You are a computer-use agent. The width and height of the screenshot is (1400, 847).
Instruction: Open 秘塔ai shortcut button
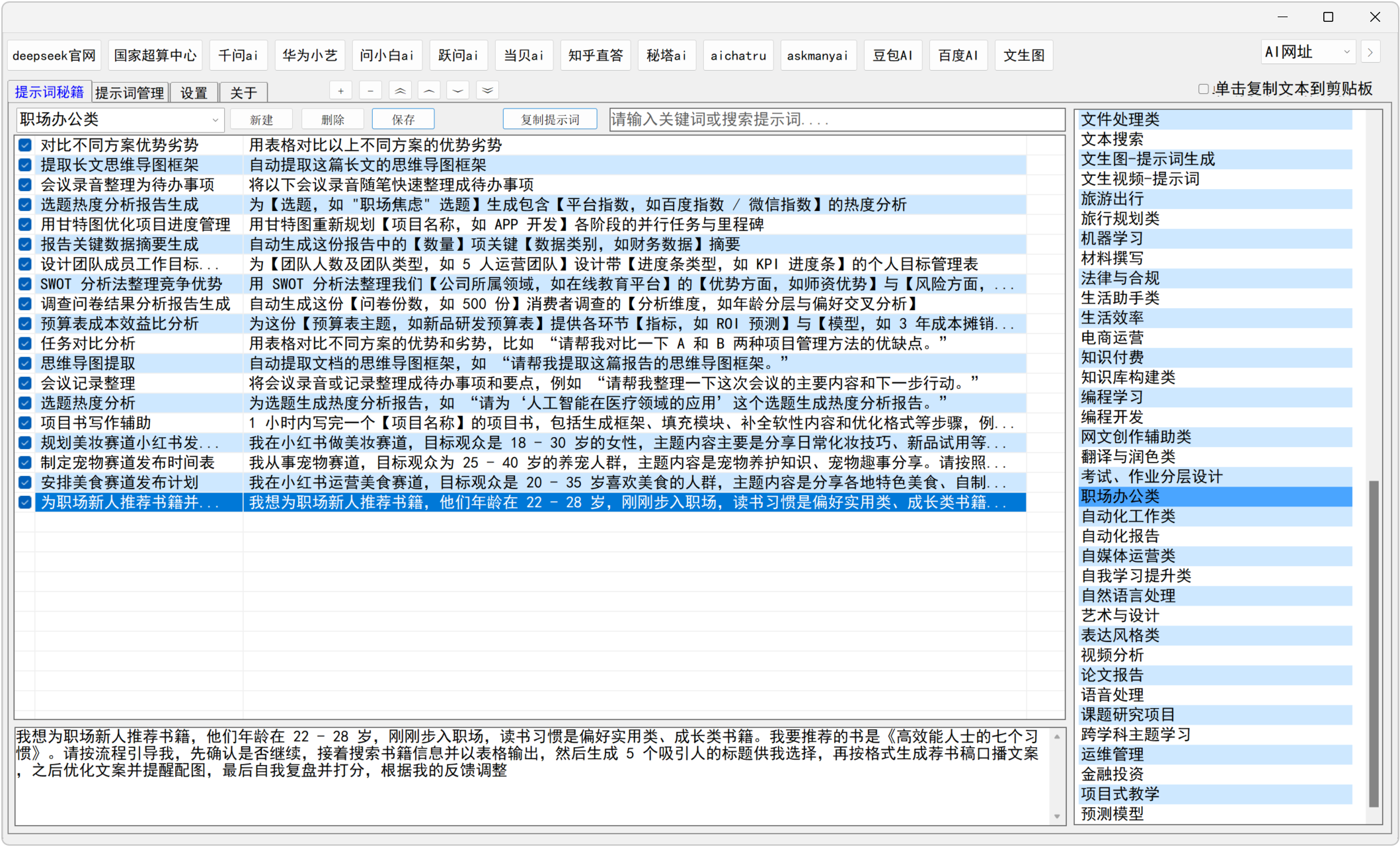click(667, 56)
